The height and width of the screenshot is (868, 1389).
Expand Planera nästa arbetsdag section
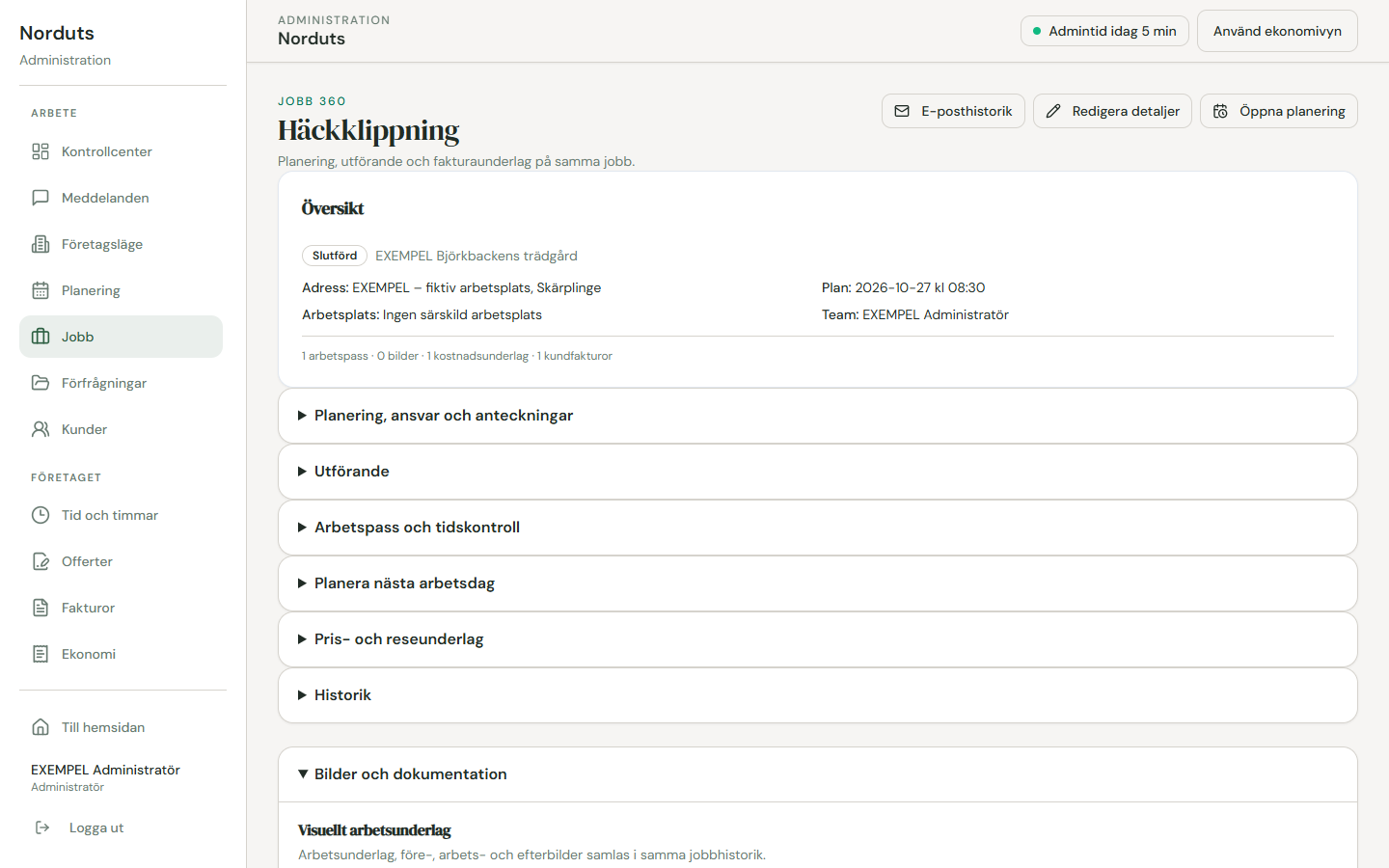(x=818, y=583)
